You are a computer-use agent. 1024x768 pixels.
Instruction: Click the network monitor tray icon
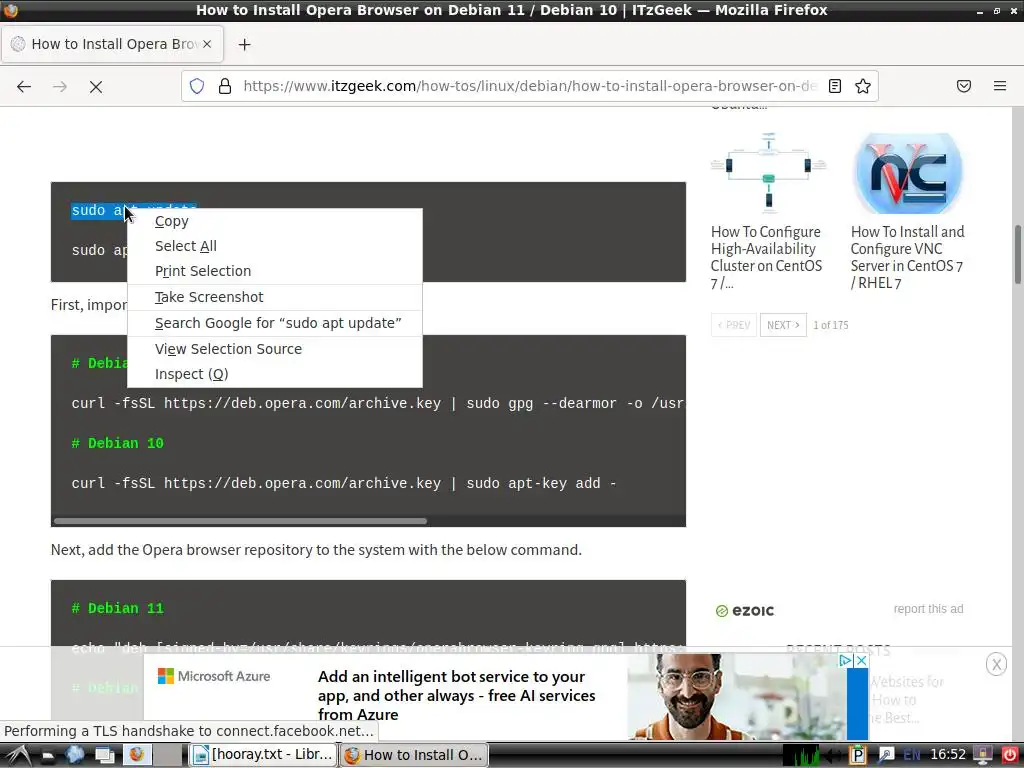[982, 756]
